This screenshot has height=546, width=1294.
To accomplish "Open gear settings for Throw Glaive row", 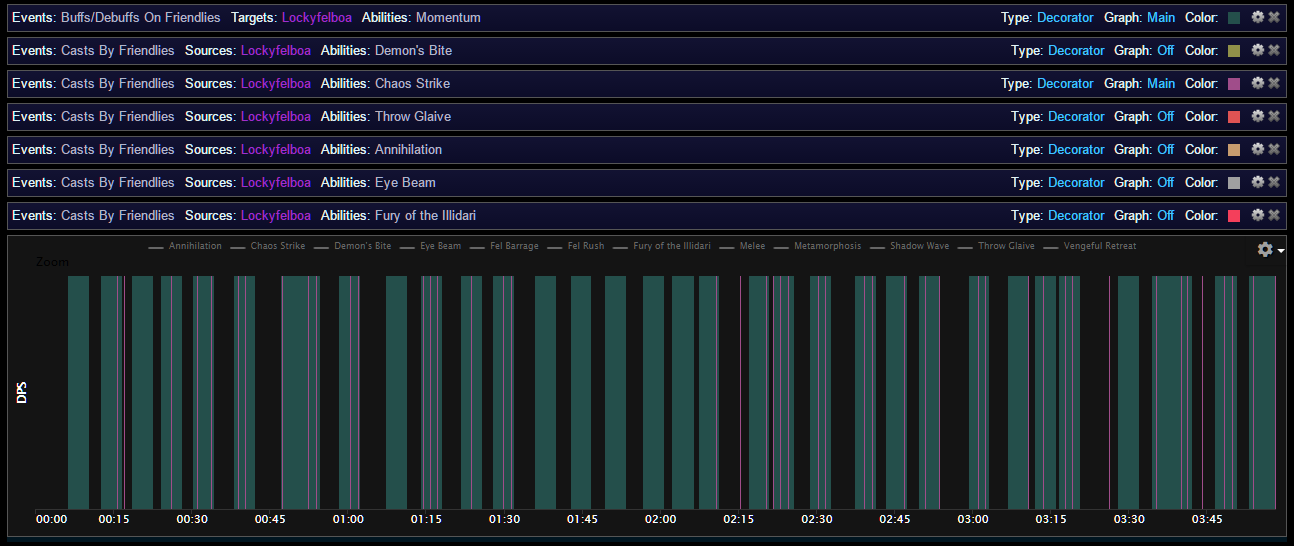I will (x=1258, y=116).
